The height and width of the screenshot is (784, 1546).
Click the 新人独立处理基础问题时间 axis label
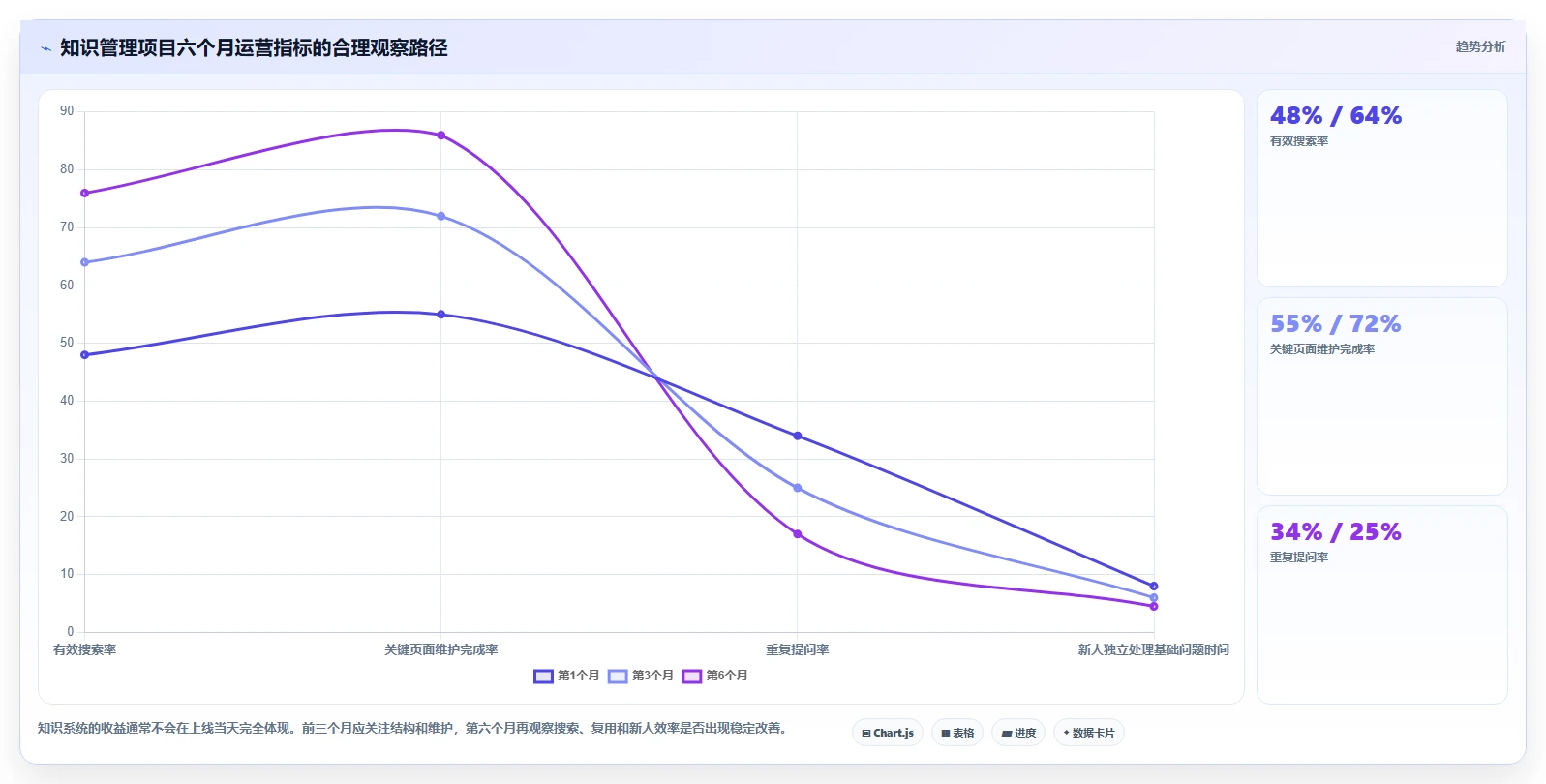pyautogui.click(x=1154, y=649)
